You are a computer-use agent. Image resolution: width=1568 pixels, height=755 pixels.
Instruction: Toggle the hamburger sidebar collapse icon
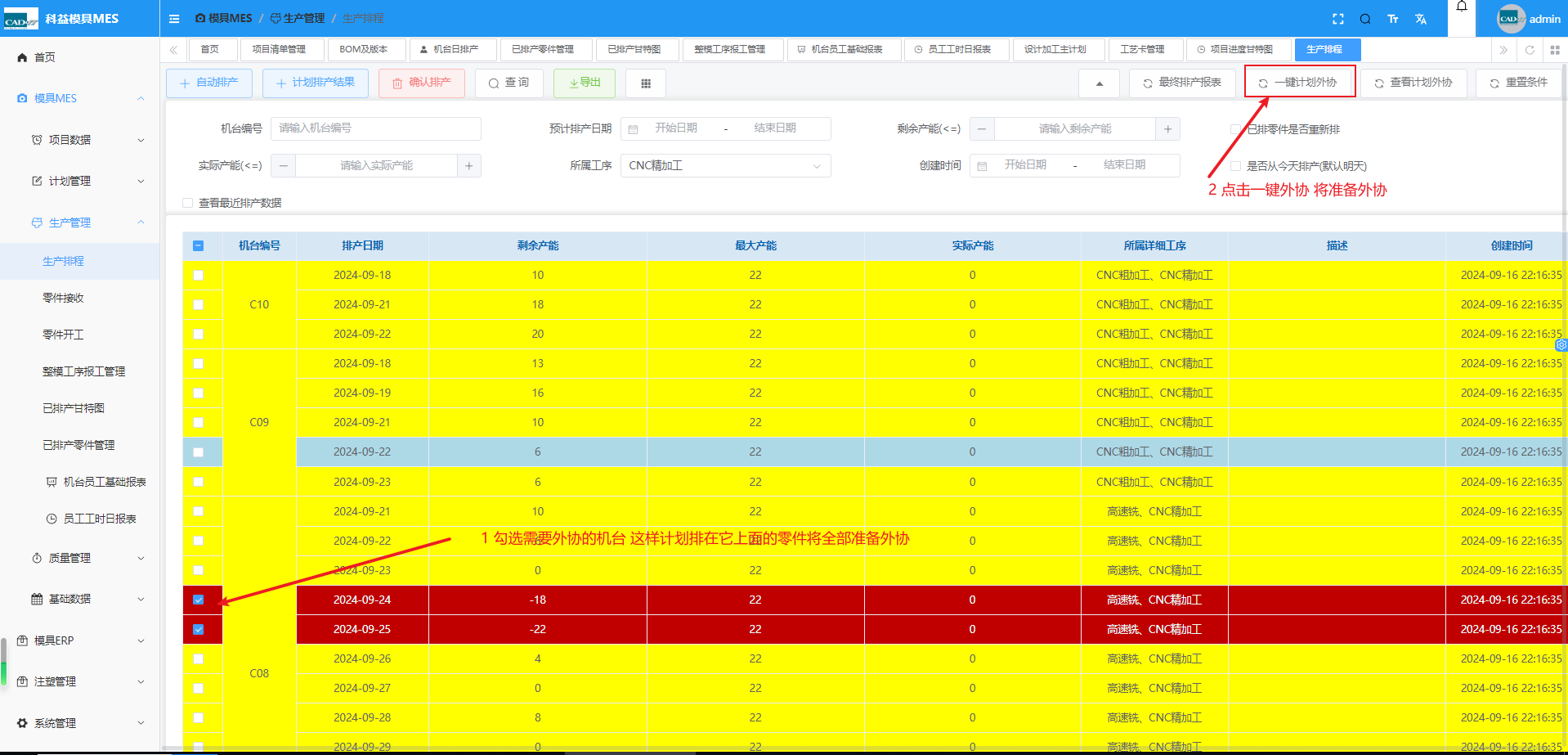[174, 18]
